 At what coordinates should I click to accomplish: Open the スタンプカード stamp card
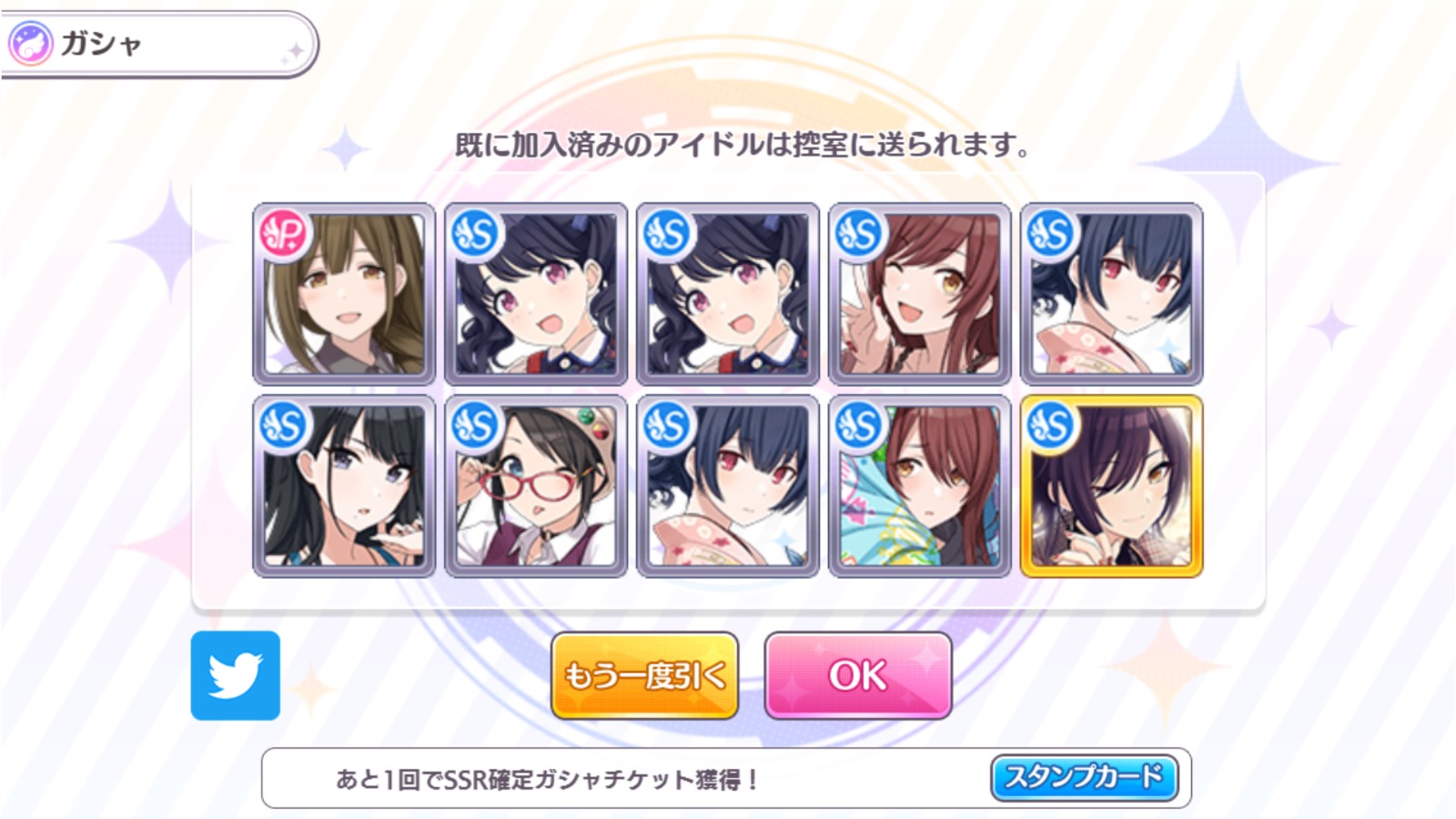pyautogui.click(x=1084, y=777)
